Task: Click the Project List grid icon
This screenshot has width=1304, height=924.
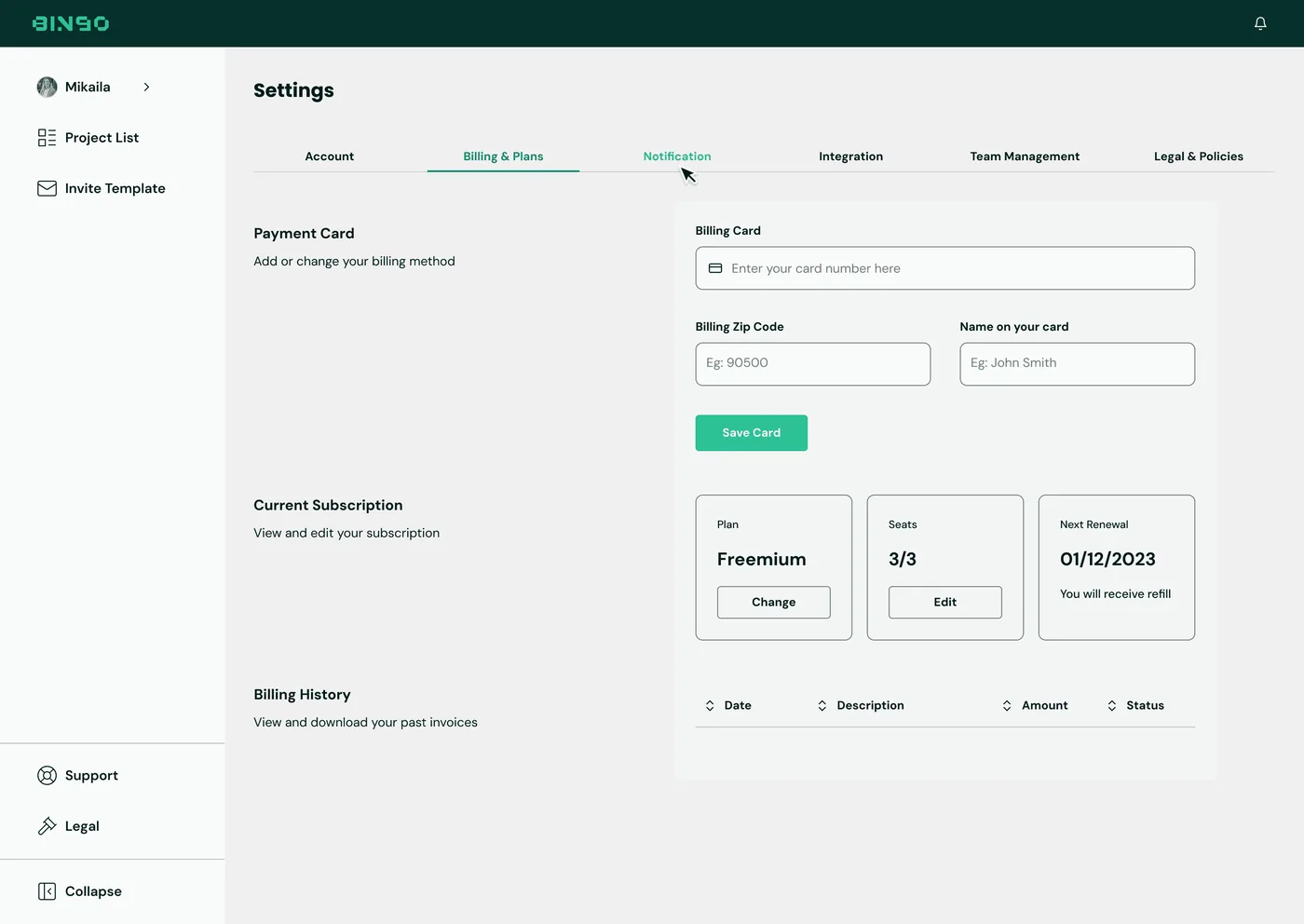Action: [47, 138]
